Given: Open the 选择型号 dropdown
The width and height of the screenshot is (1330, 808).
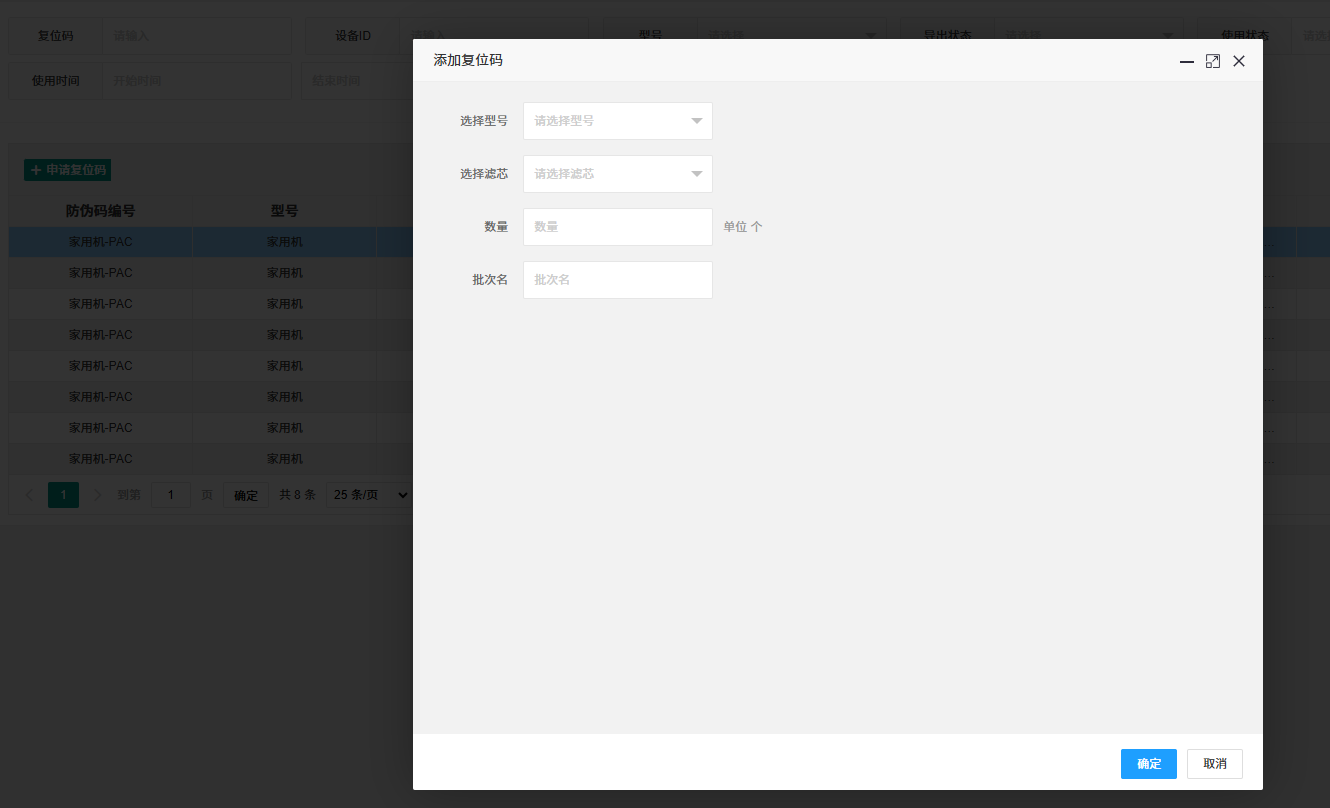Looking at the screenshot, I should pos(618,121).
